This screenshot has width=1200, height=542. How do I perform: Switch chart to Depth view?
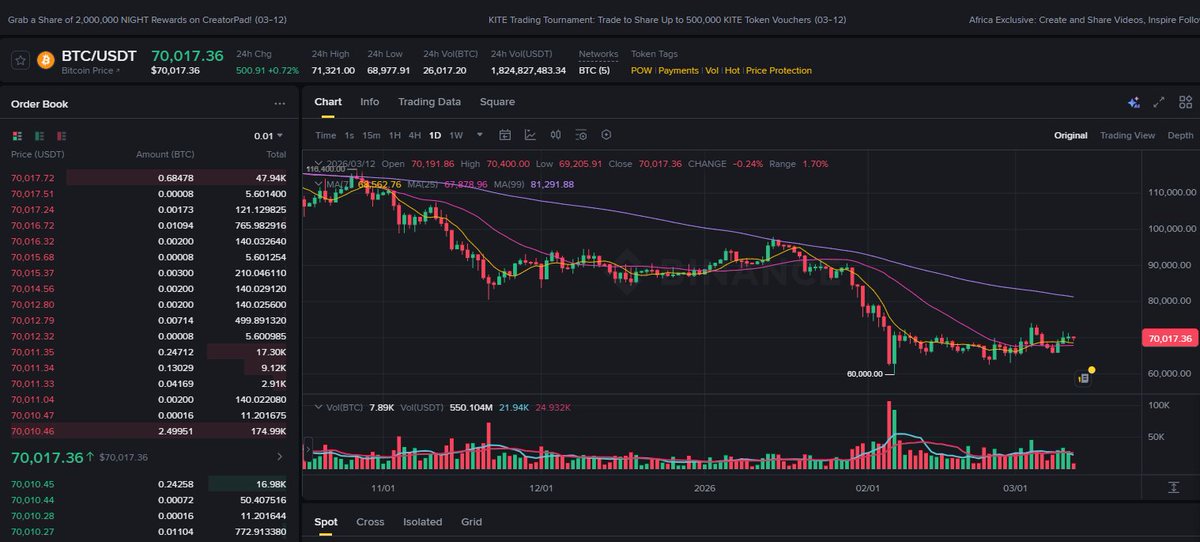pyautogui.click(x=1180, y=135)
